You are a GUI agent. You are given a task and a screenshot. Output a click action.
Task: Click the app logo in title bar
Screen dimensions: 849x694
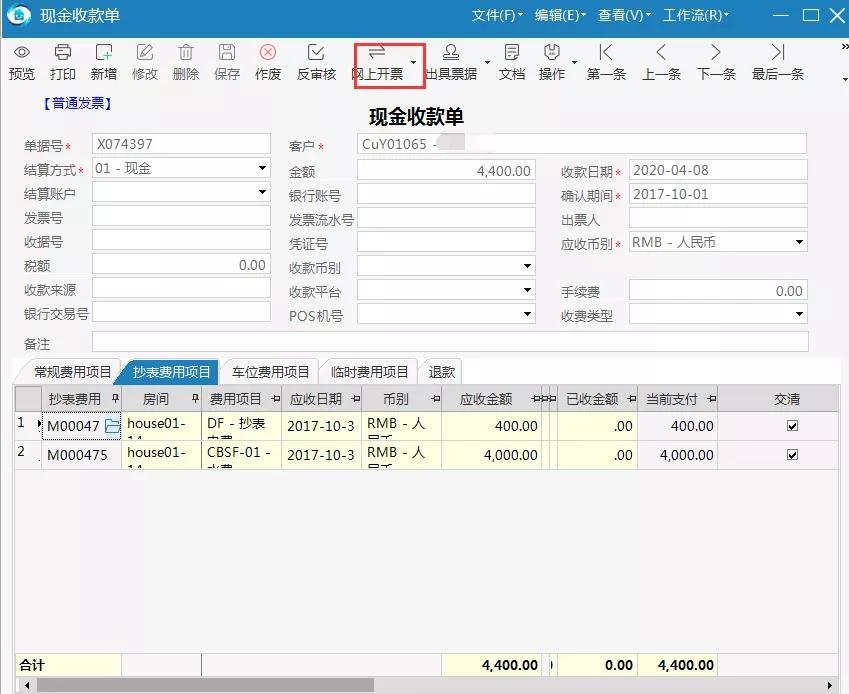tap(19, 15)
